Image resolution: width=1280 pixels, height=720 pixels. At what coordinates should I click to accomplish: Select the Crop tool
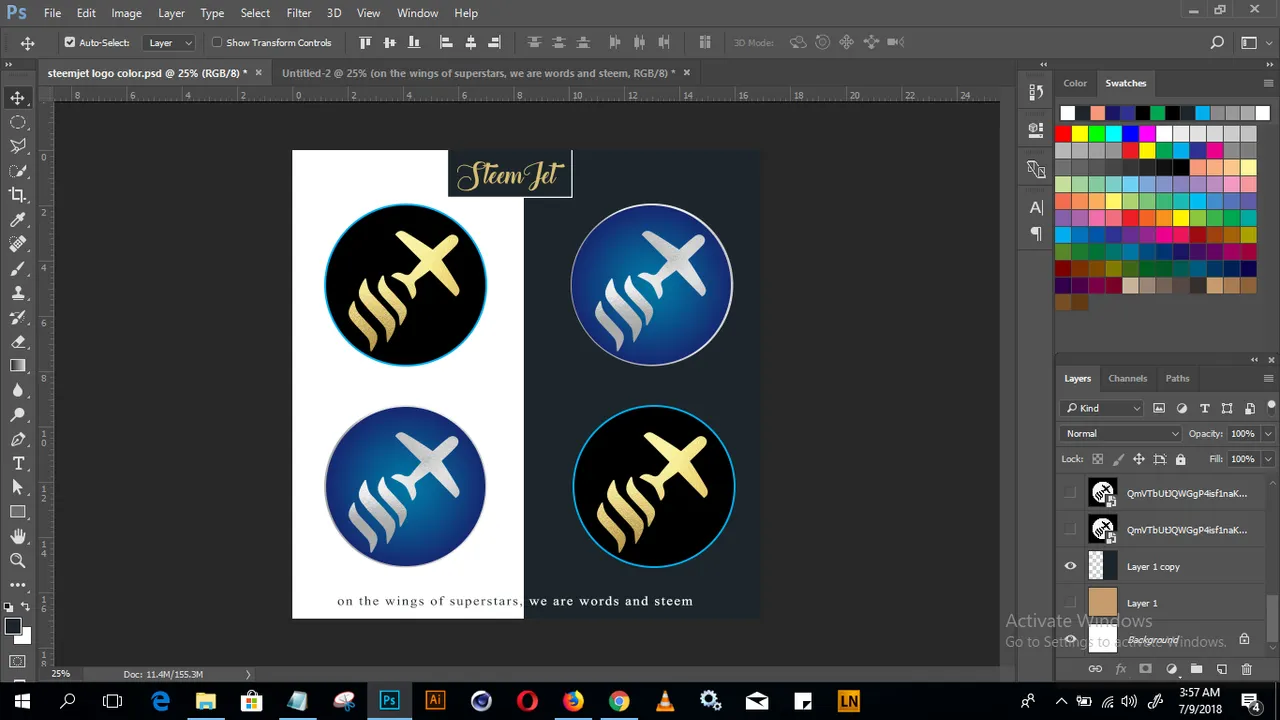(x=18, y=195)
